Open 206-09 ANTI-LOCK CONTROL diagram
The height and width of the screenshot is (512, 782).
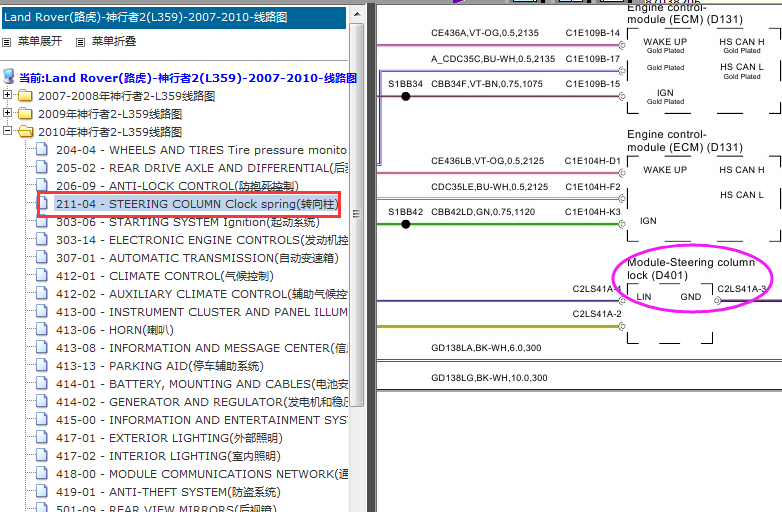tap(177, 186)
